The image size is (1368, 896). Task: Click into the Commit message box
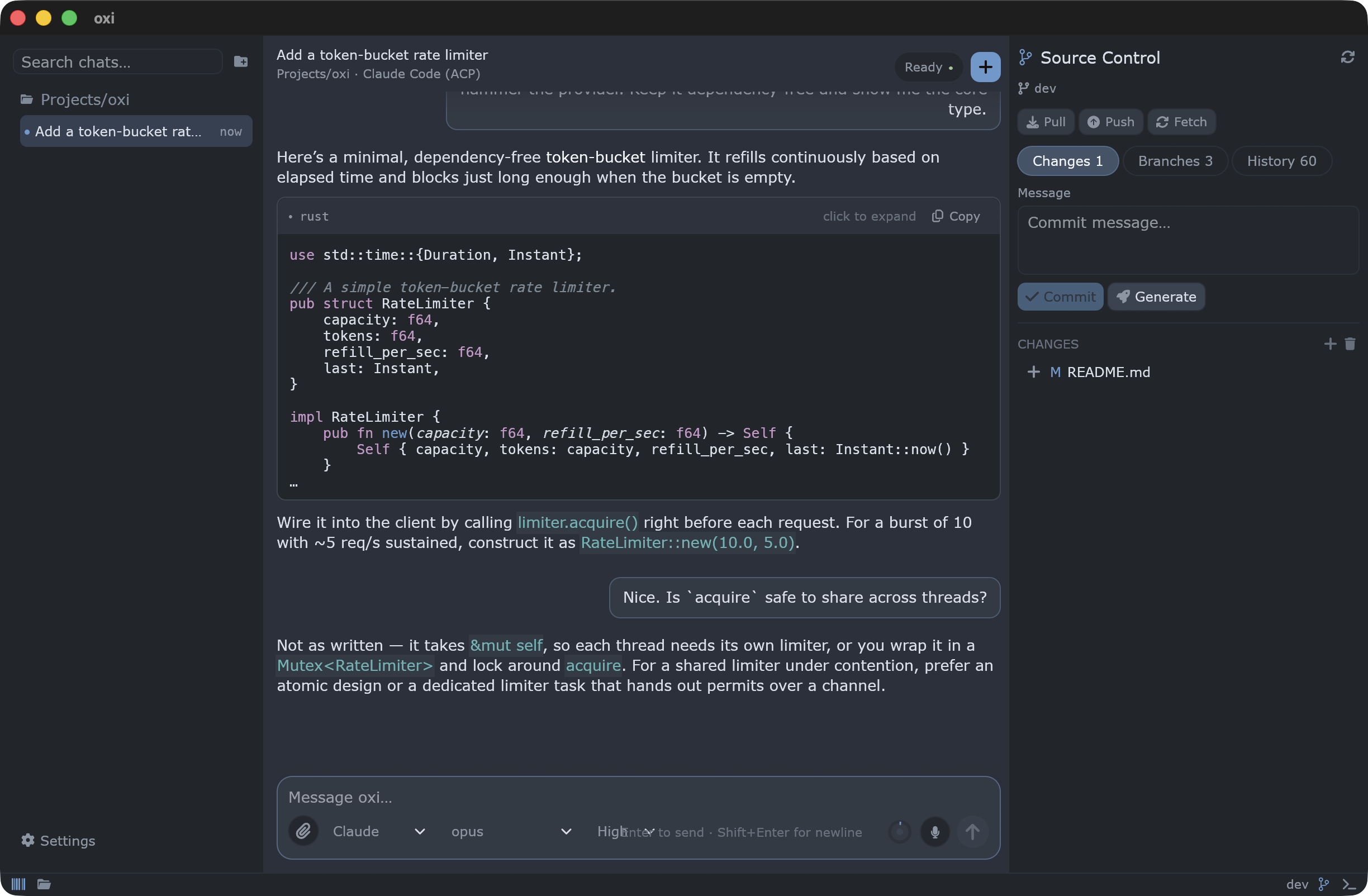click(x=1187, y=240)
